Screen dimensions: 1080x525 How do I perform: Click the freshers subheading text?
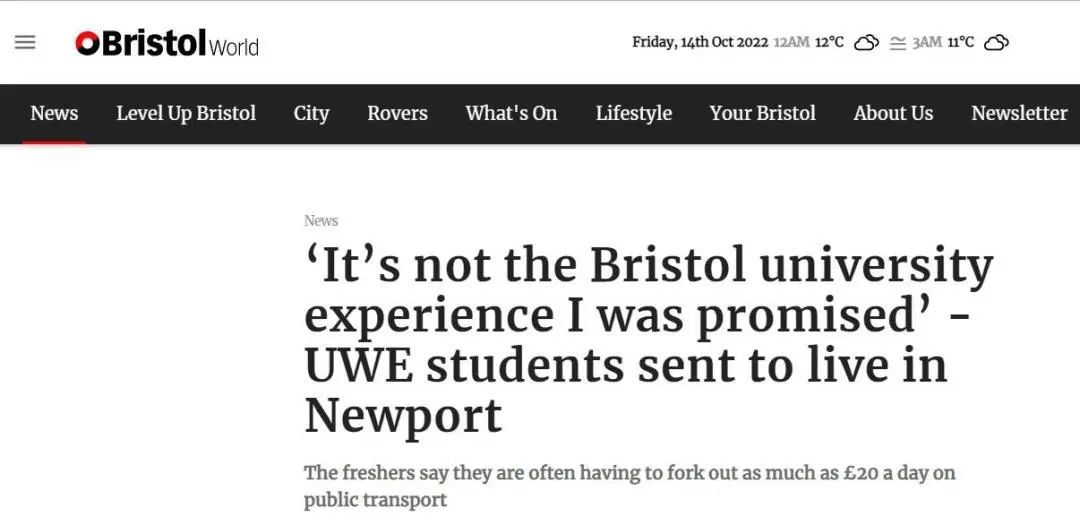[x=630, y=486]
